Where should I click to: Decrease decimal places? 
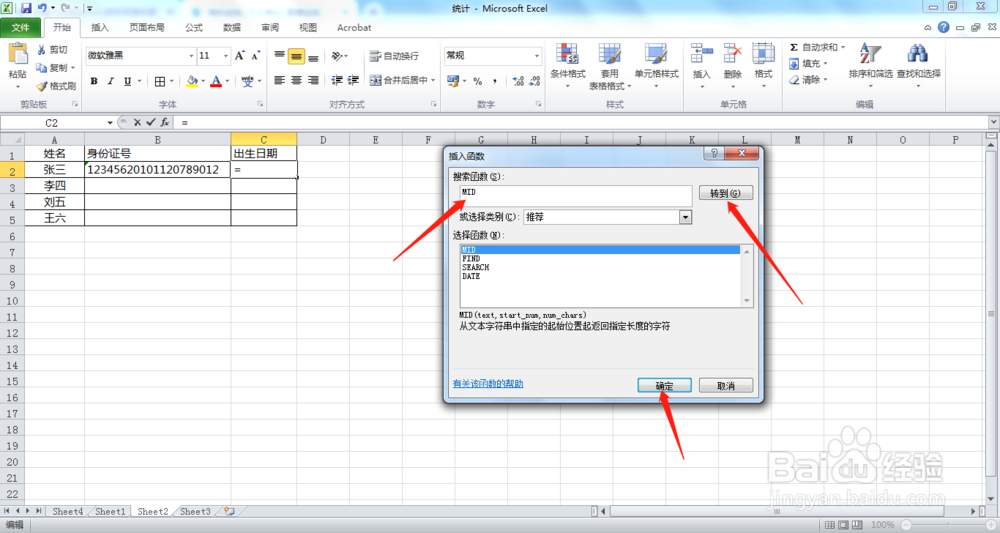[534, 81]
